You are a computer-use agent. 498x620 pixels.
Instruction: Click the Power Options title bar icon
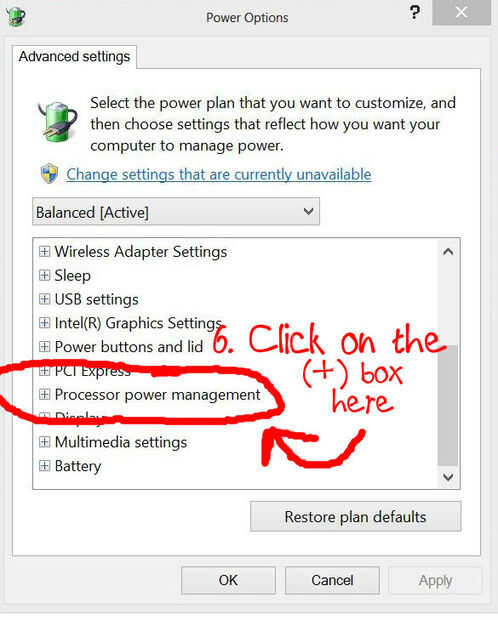(x=15, y=16)
